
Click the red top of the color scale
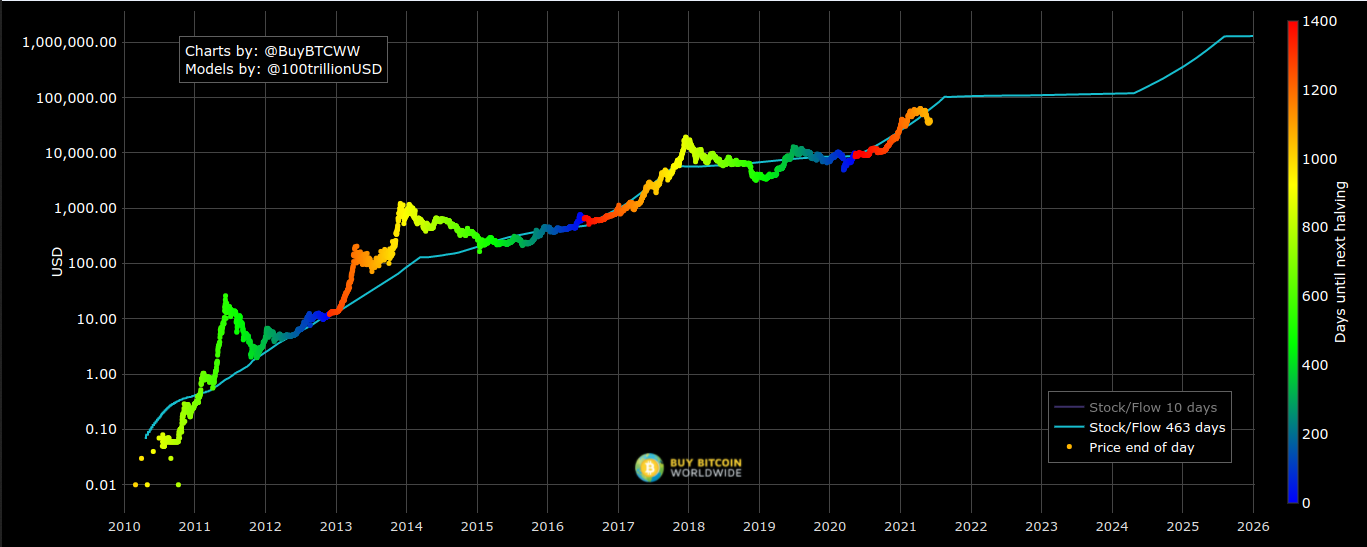coord(1293,25)
